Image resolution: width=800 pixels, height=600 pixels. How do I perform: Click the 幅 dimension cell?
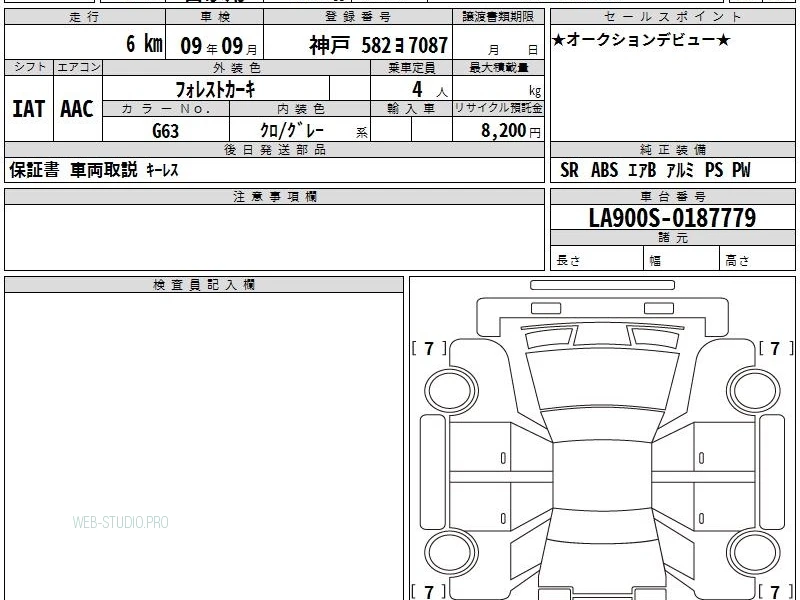682,258
